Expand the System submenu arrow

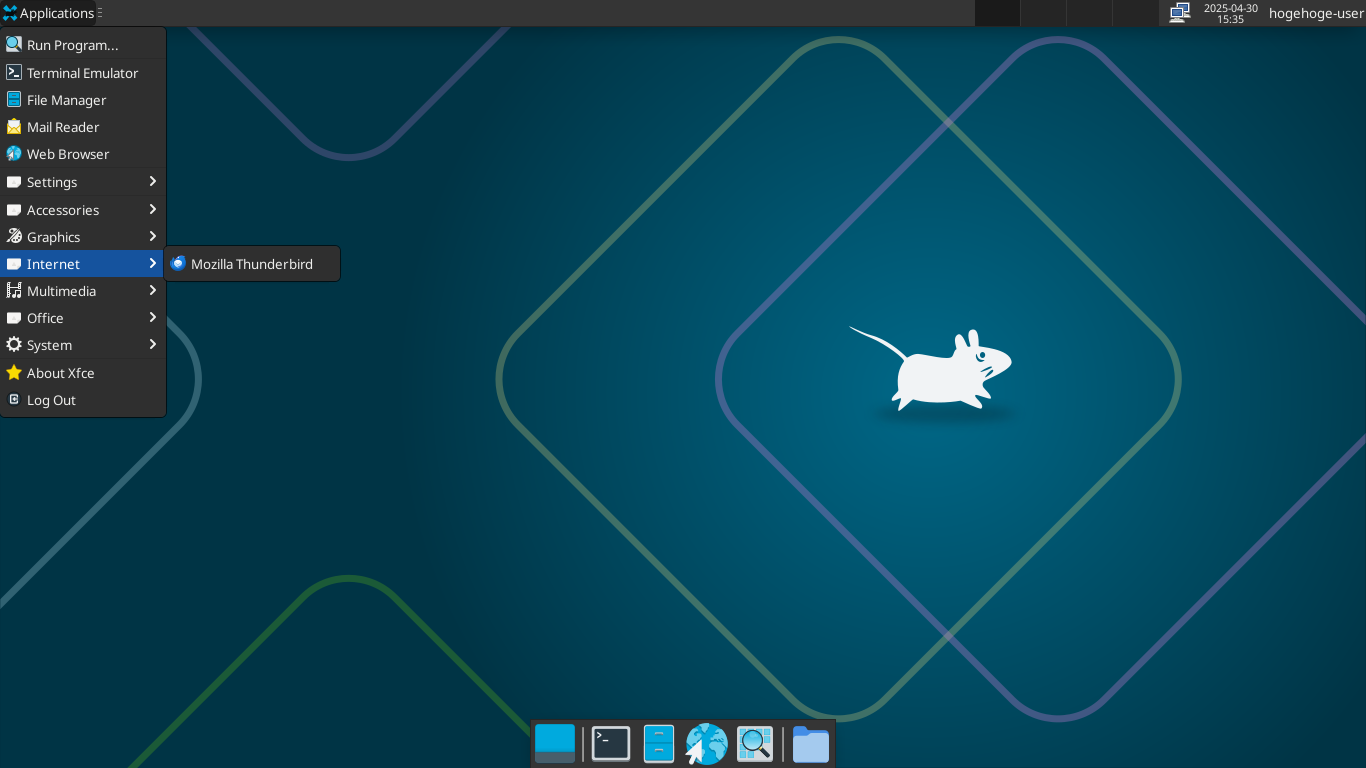[153, 344]
